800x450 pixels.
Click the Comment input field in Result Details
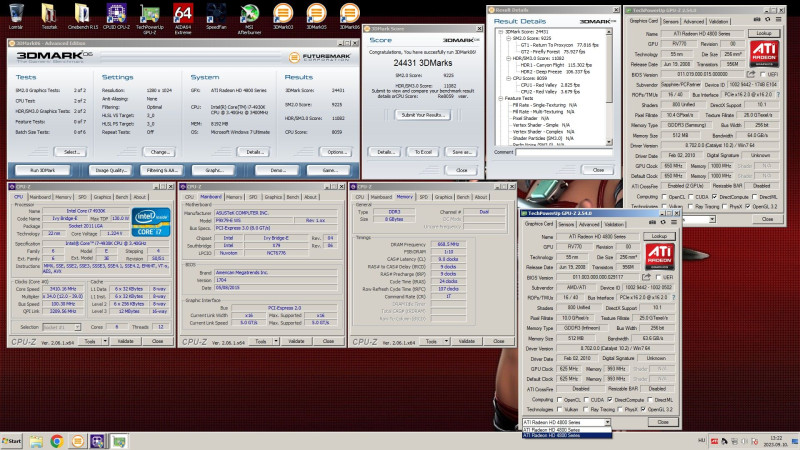point(564,152)
